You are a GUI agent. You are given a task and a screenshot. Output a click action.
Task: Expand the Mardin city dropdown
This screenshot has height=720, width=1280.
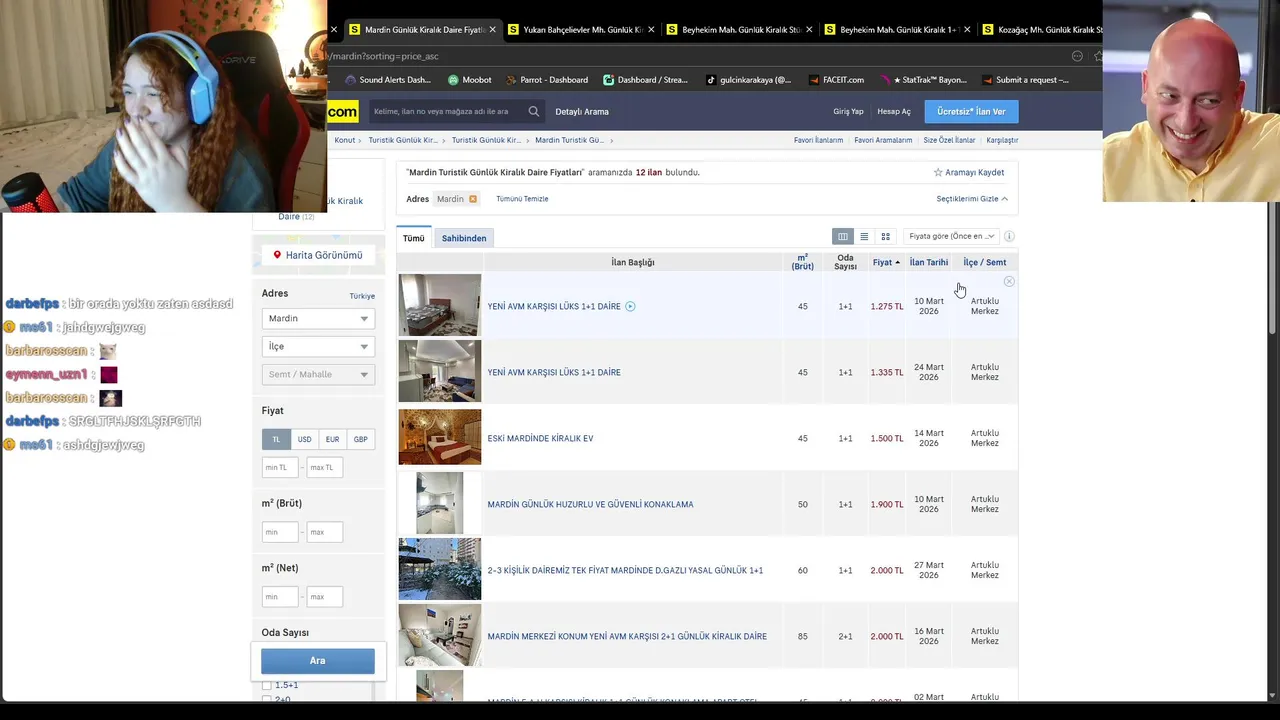(318, 318)
